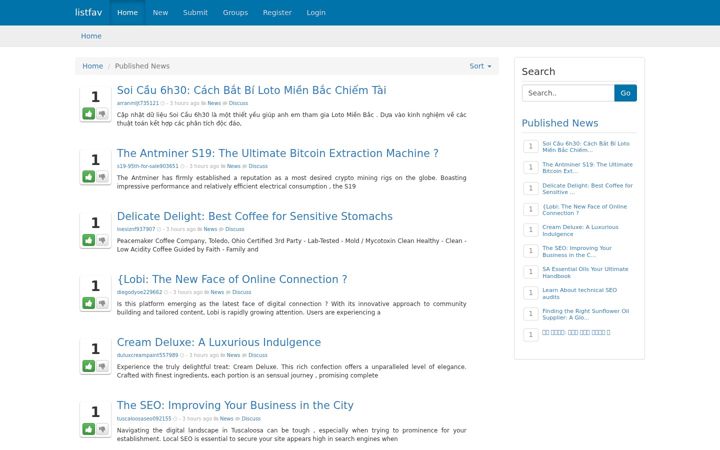Open author profile duluxcreampaint557989
This screenshot has height=450, width=720.
pyautogui.click(x=147, y=355)
